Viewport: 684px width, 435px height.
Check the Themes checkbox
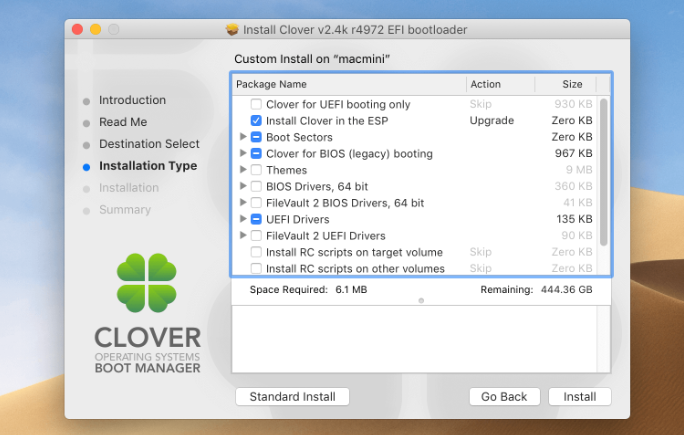click(x=256, y=170)
